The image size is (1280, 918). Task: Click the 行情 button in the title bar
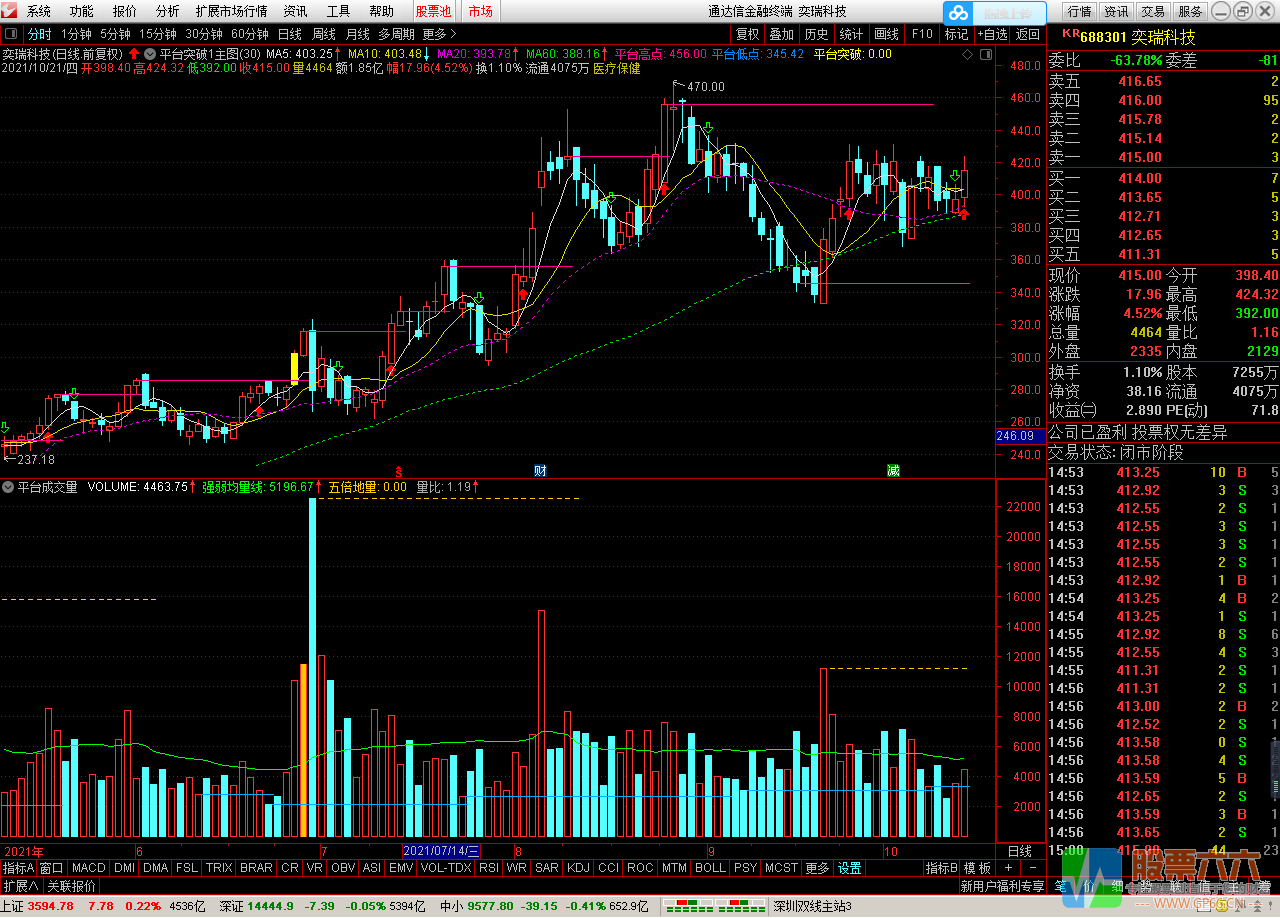click(x=1079, y=12)
